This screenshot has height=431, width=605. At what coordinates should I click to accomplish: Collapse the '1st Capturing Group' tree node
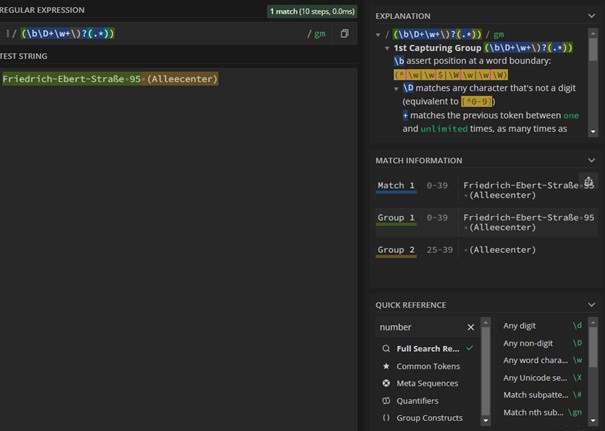tap(387, 48)
